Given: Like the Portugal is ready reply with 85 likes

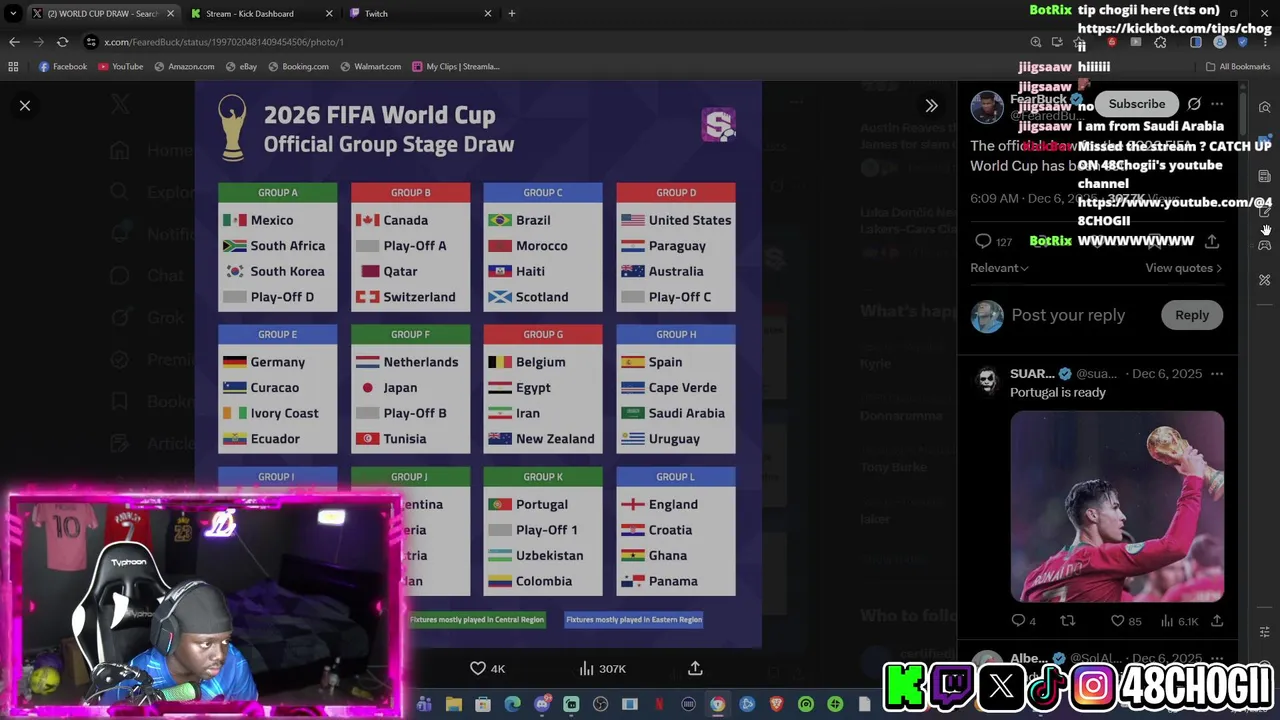Looking at the screenshot, I should (1126, 621).
